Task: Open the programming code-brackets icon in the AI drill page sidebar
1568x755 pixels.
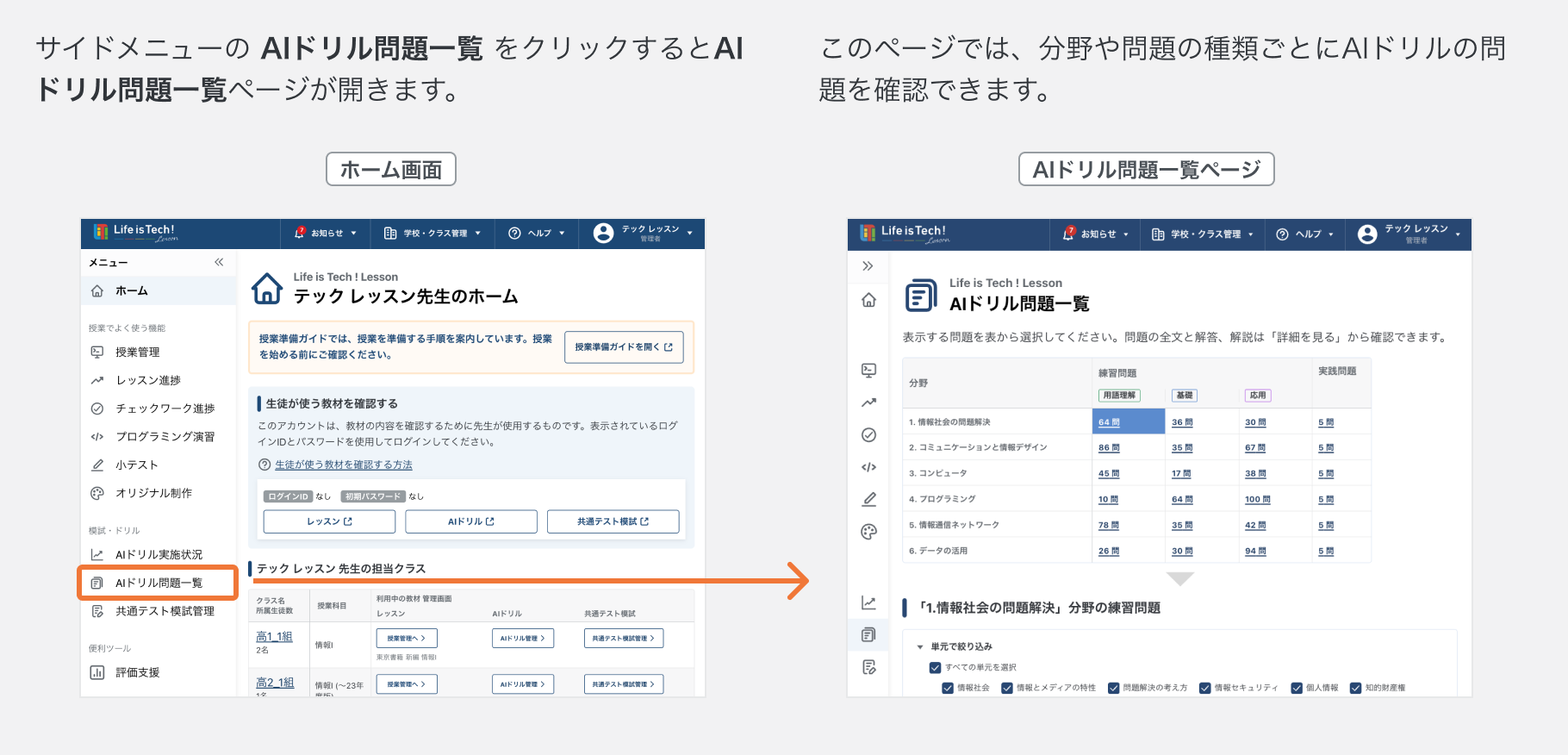Action: pyautogui.click(x=868, y=467)
